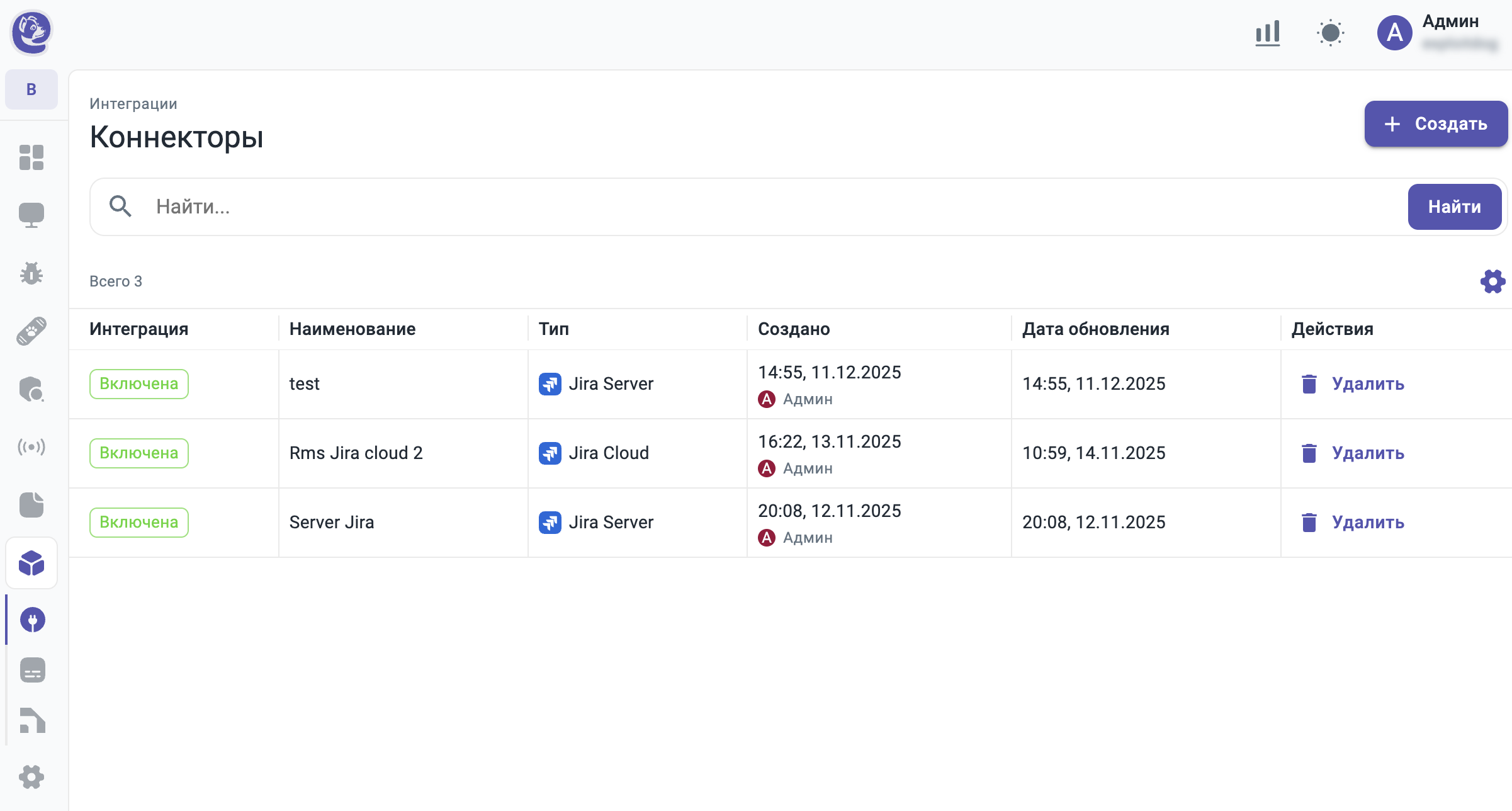Image resolution: width=1512 pixels, height=811 pixels.
Task: Click the Создать button
Action: click(1435, 124)
